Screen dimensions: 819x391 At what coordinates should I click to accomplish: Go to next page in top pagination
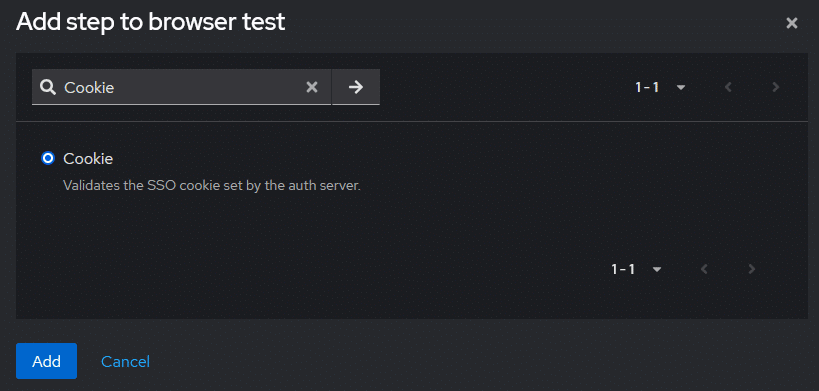pyautogui.click(x=776, y=87)
